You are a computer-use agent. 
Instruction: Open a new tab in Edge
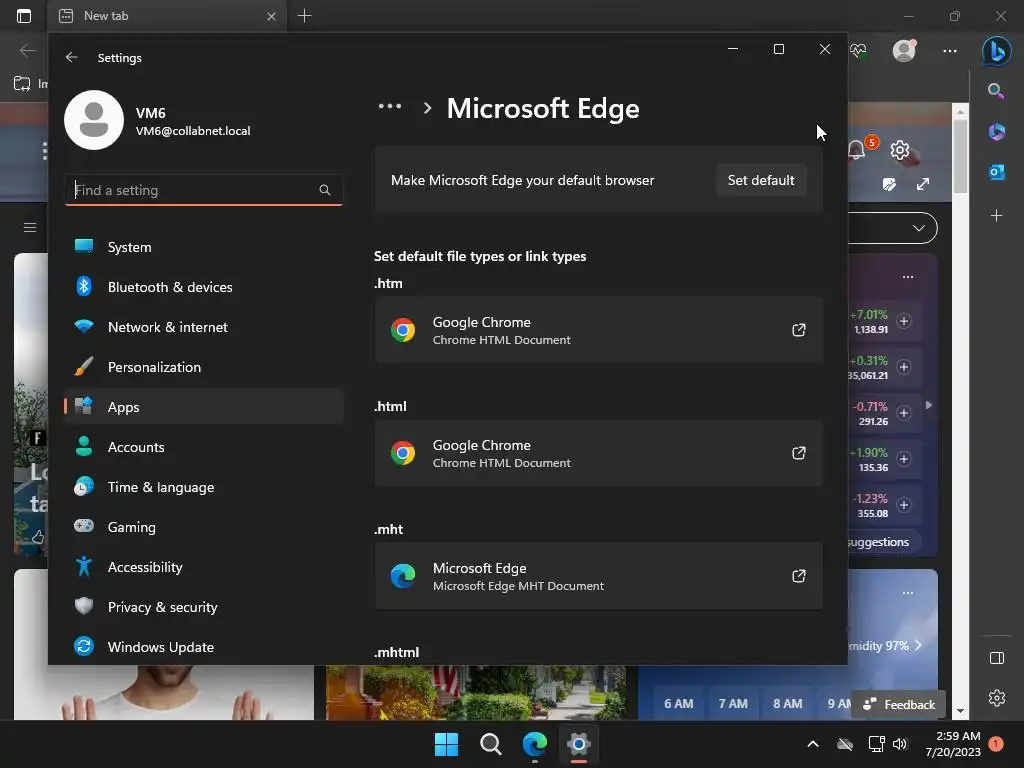(x=304, y=16)
